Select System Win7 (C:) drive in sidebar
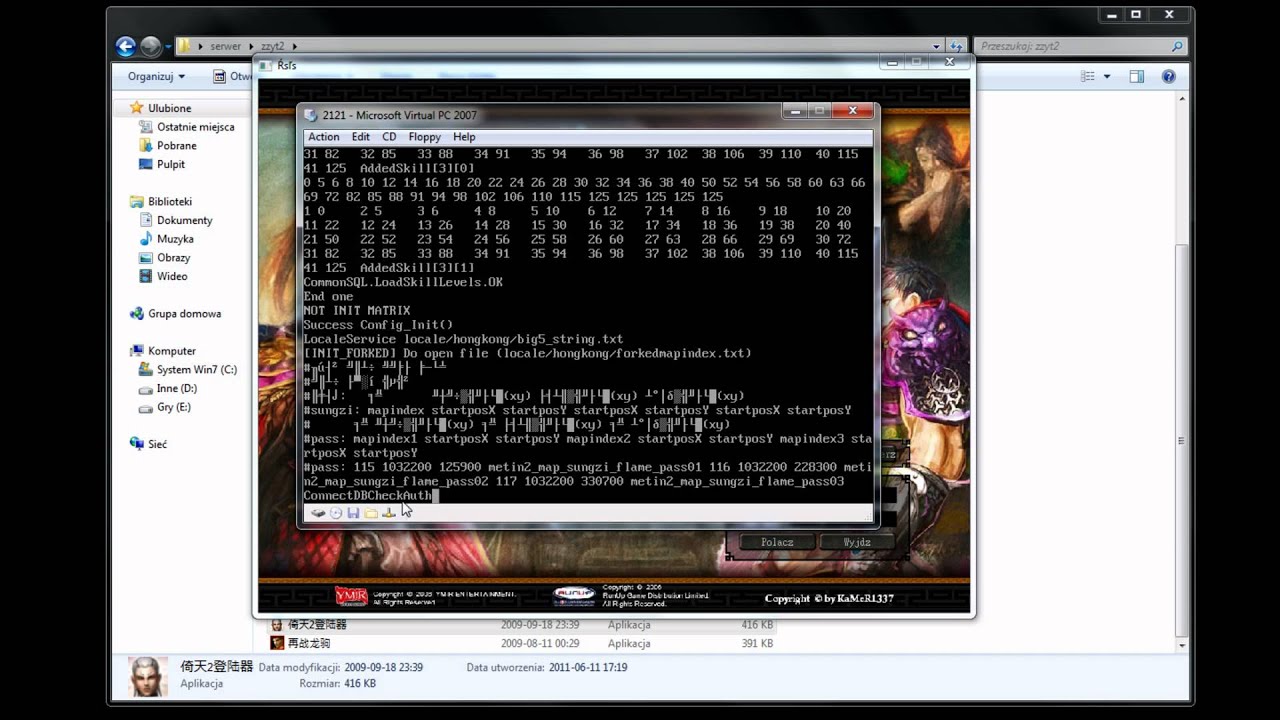 (196, 369)
